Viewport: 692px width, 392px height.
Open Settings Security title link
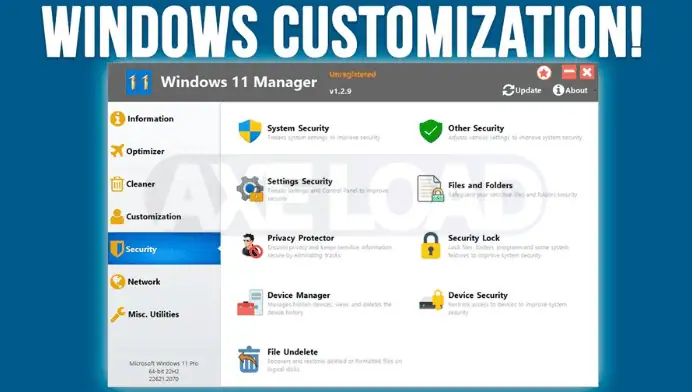(300, 181)
